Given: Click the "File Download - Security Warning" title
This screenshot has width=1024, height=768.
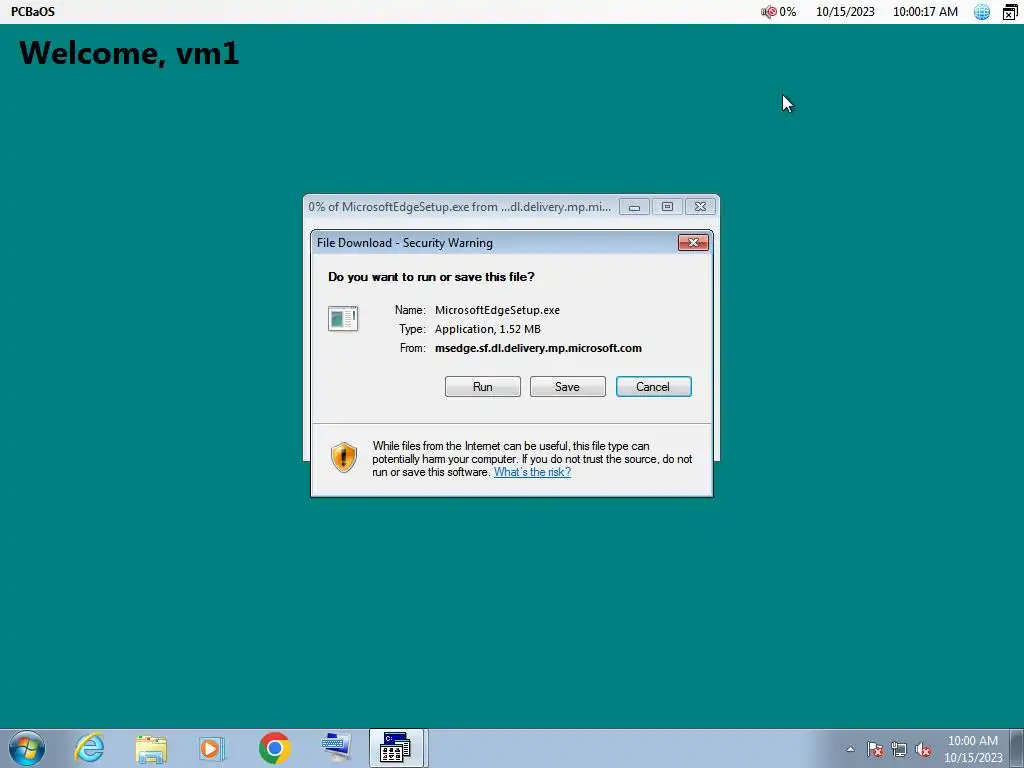Looking at the screenshot, I should click(x=405, y=243).
